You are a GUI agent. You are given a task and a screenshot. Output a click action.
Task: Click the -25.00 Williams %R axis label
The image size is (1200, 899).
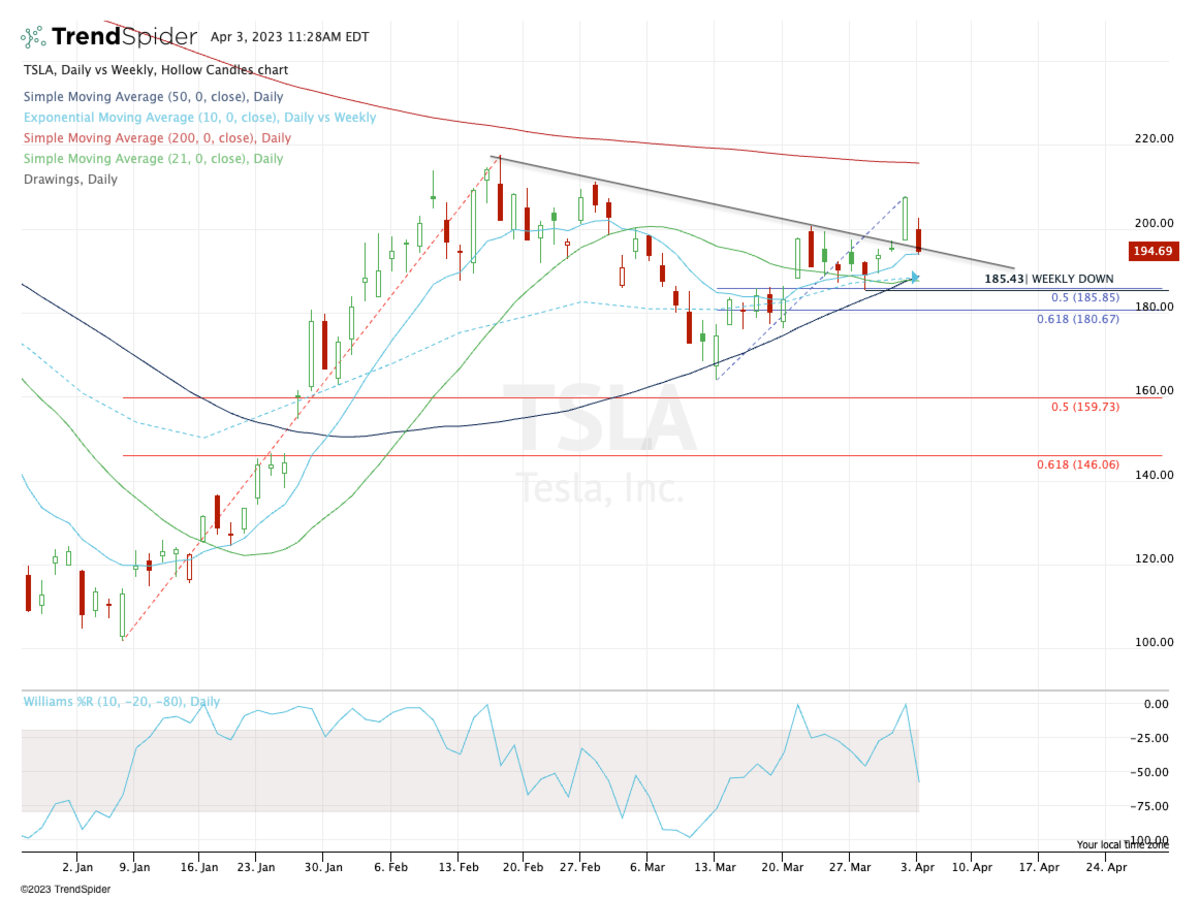click(x=1151, y=738)
